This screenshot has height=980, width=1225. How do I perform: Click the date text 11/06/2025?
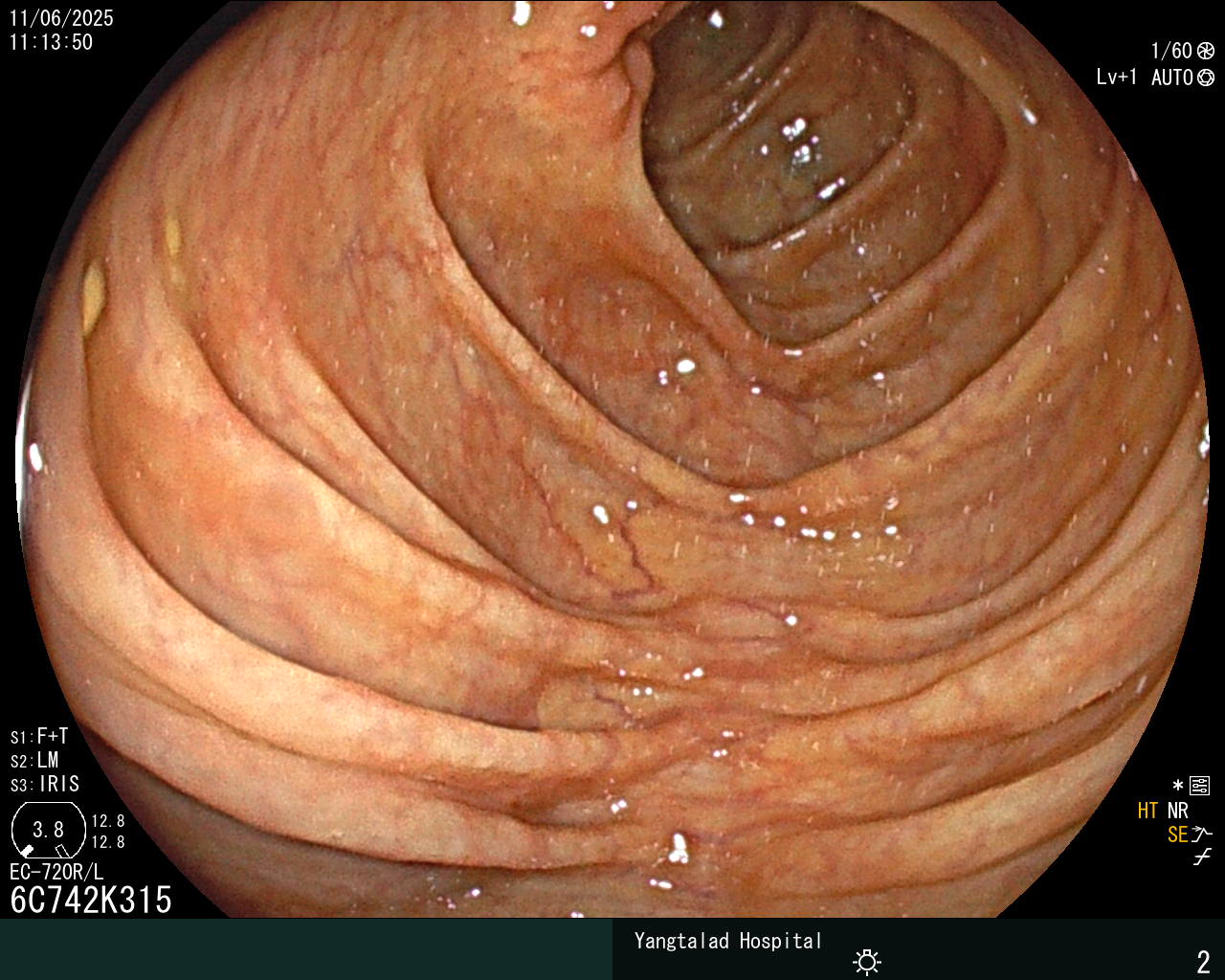61,18
